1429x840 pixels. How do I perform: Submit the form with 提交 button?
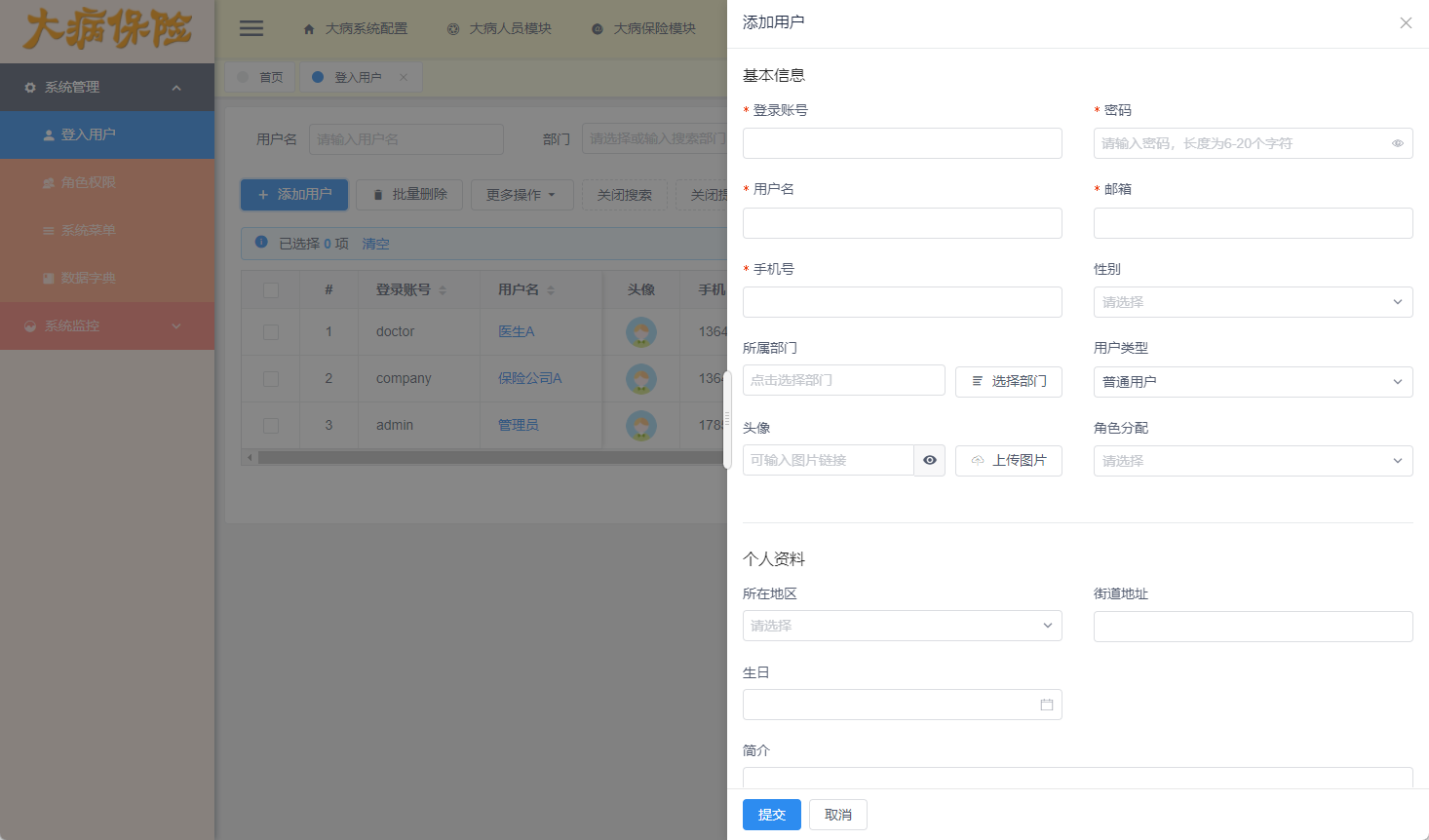(771, 815)
